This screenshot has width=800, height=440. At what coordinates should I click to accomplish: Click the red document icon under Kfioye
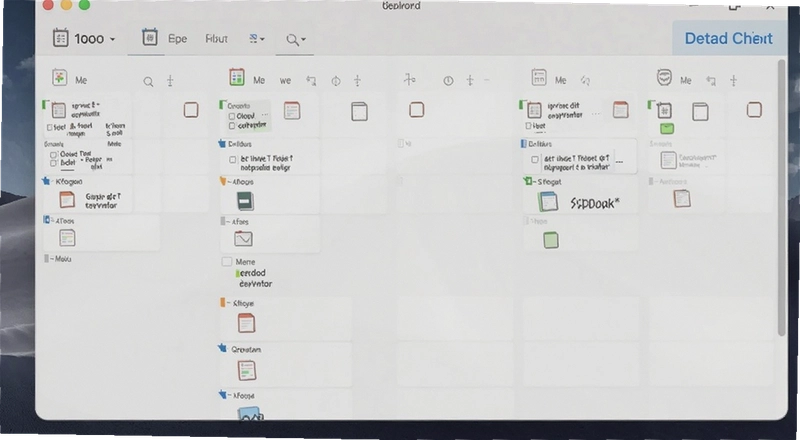click(x=246, y=323)
